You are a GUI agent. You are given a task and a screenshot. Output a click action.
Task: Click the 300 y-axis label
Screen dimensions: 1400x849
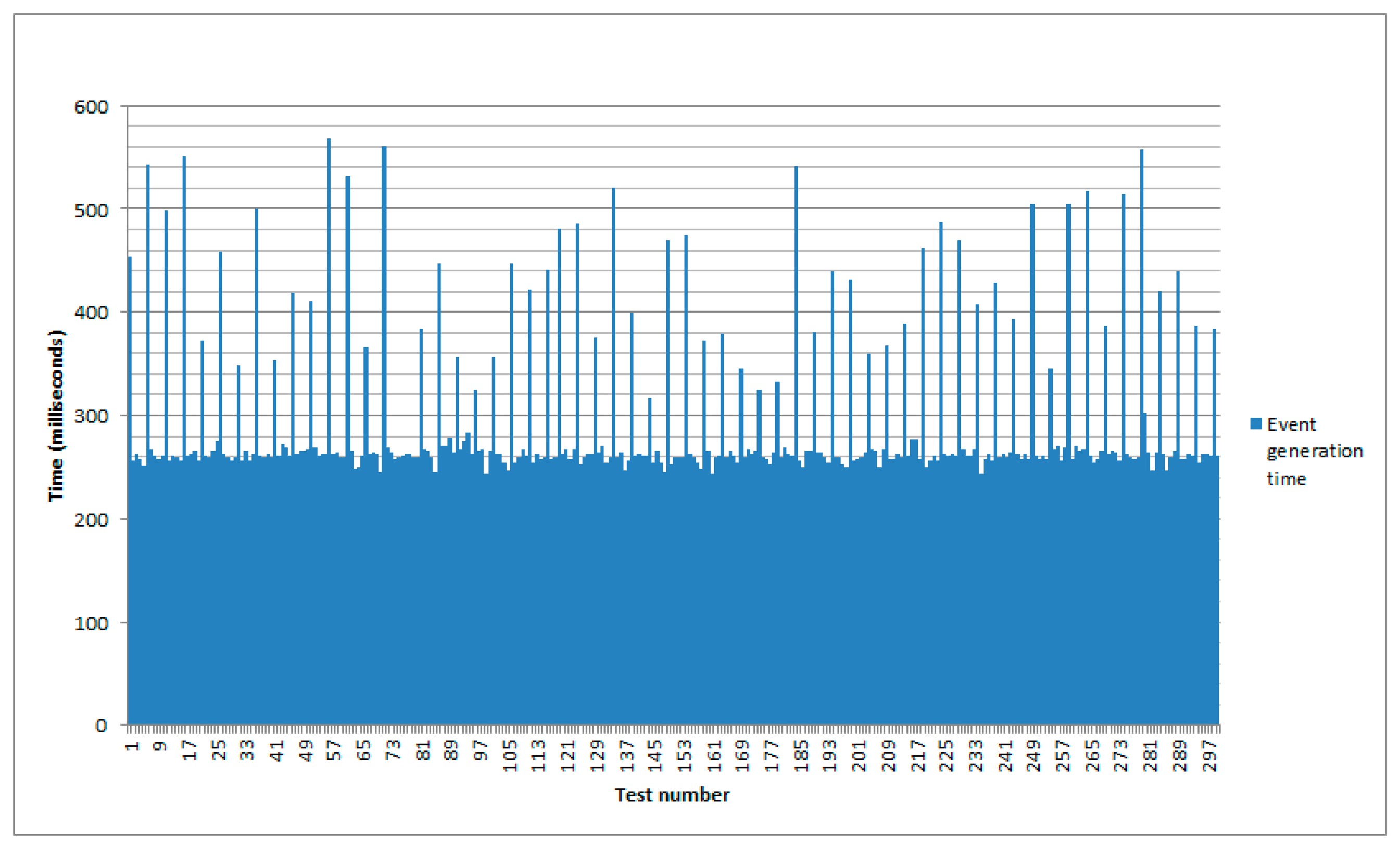pos(91,416)
